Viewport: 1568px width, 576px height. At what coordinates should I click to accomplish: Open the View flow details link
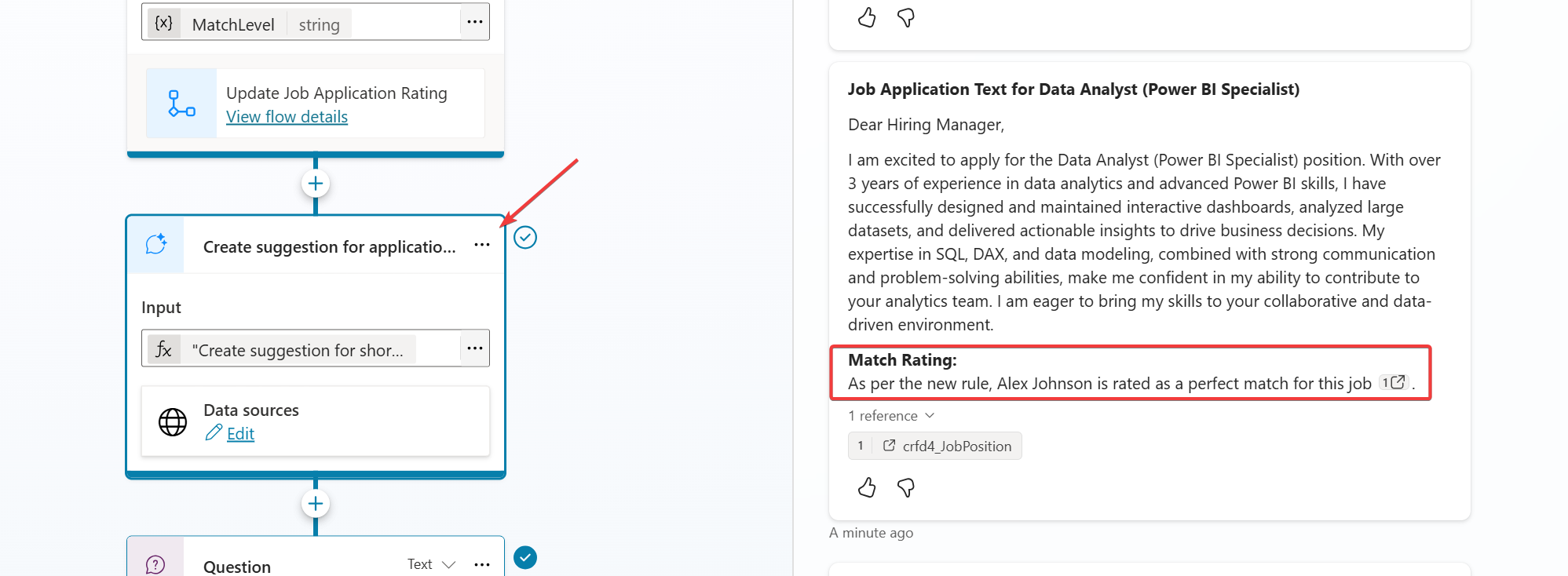[287, 117]
